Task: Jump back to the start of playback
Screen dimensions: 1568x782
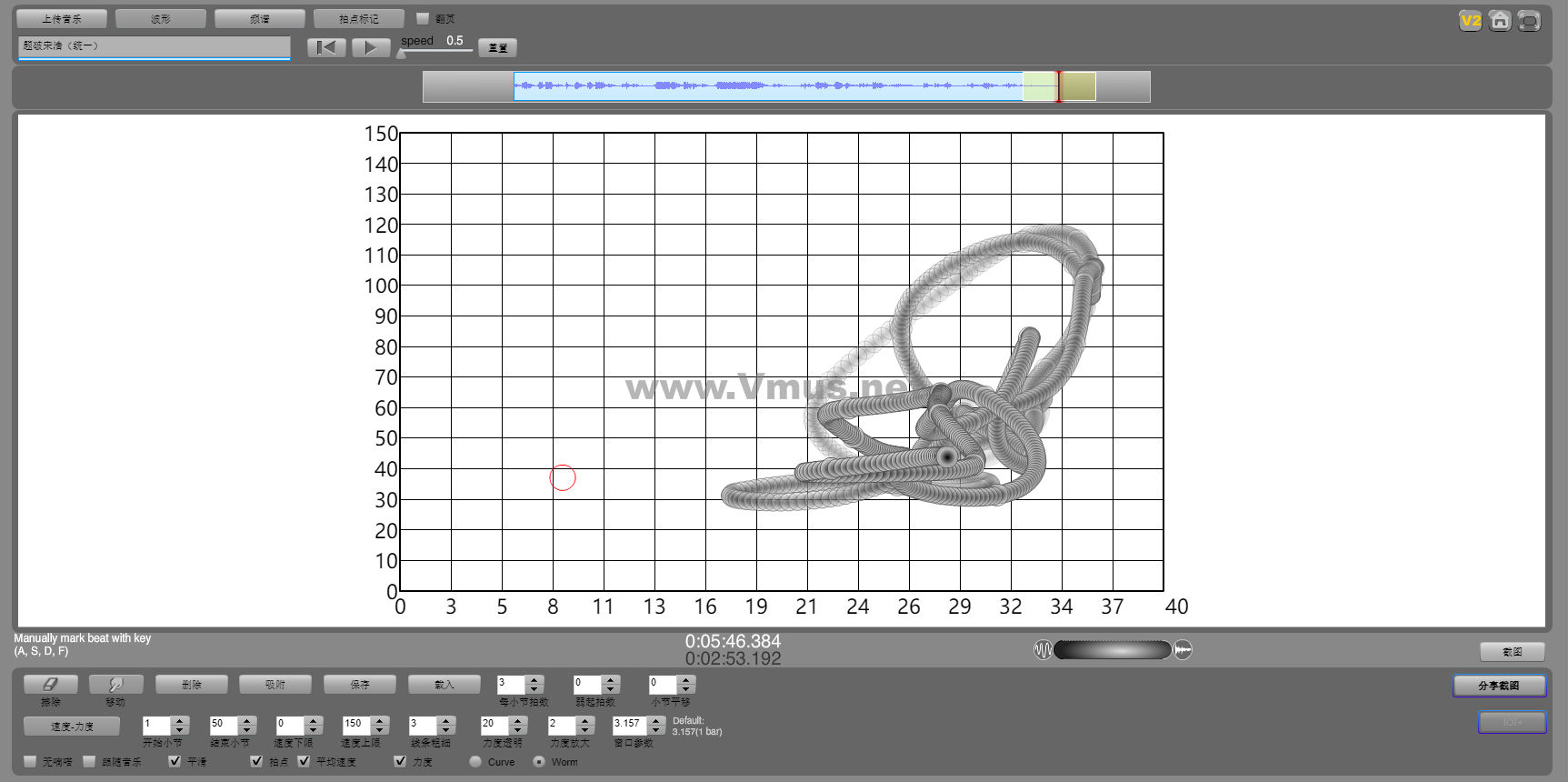Action: point(326,47)
